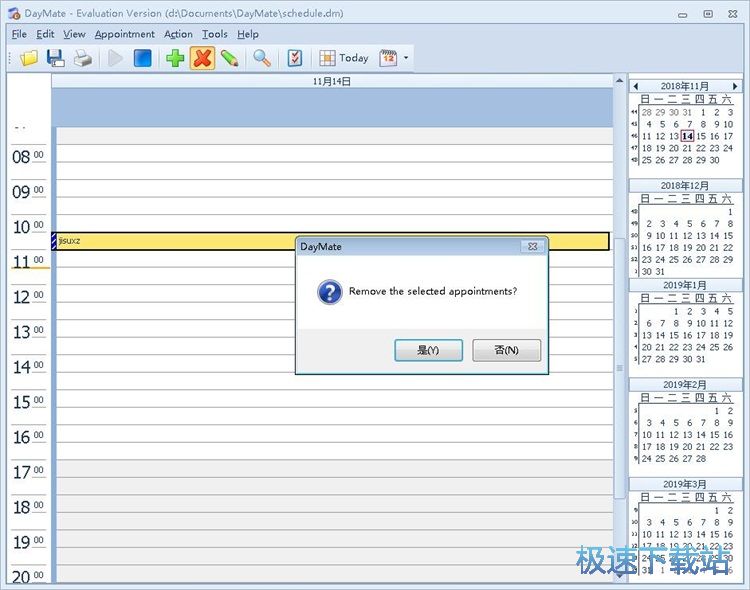Click the 2019年2月 month title
The image size is (750, 590).
(684, 385)
